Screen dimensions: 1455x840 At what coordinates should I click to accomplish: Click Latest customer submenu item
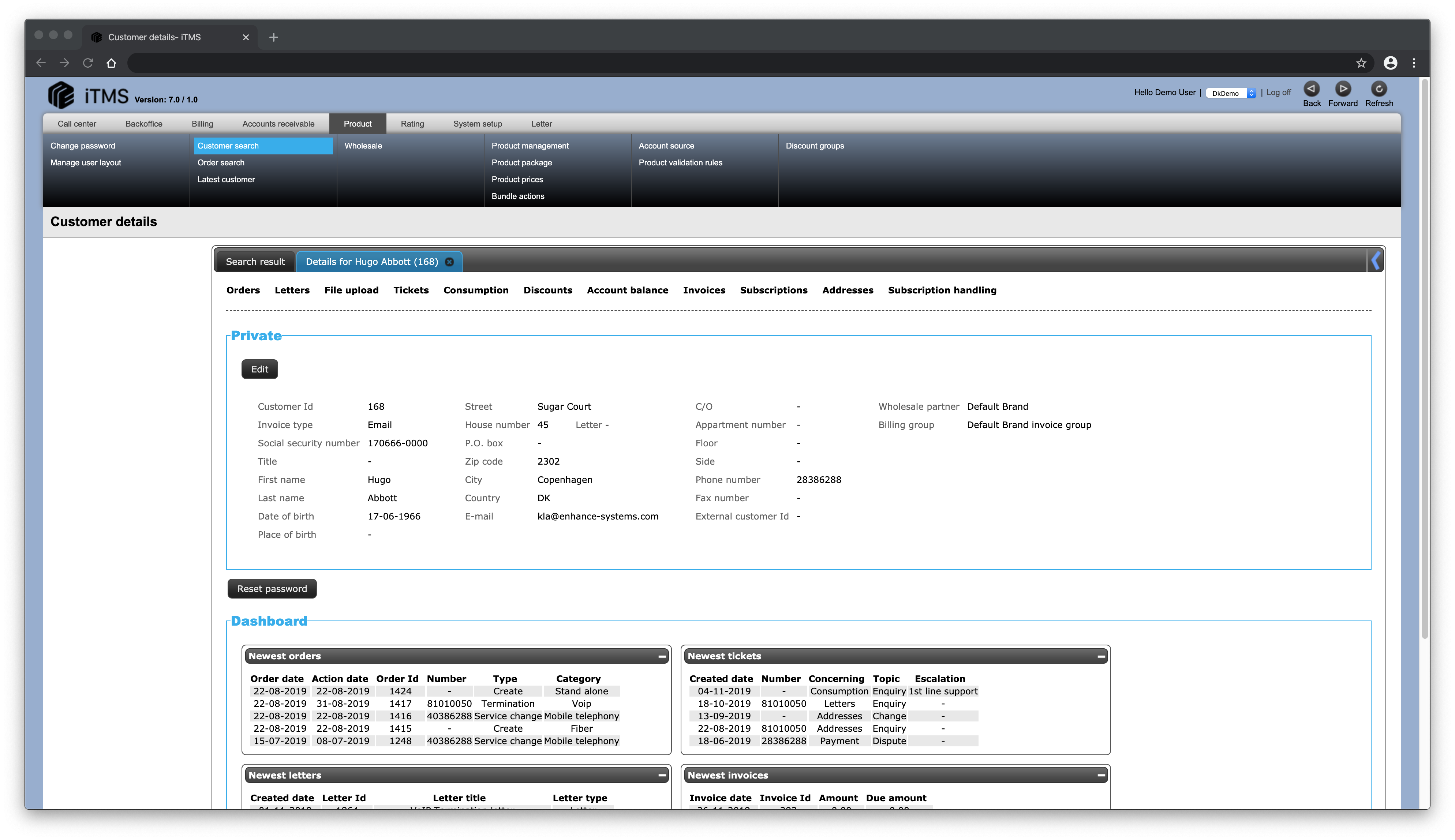tap(225, 179)
